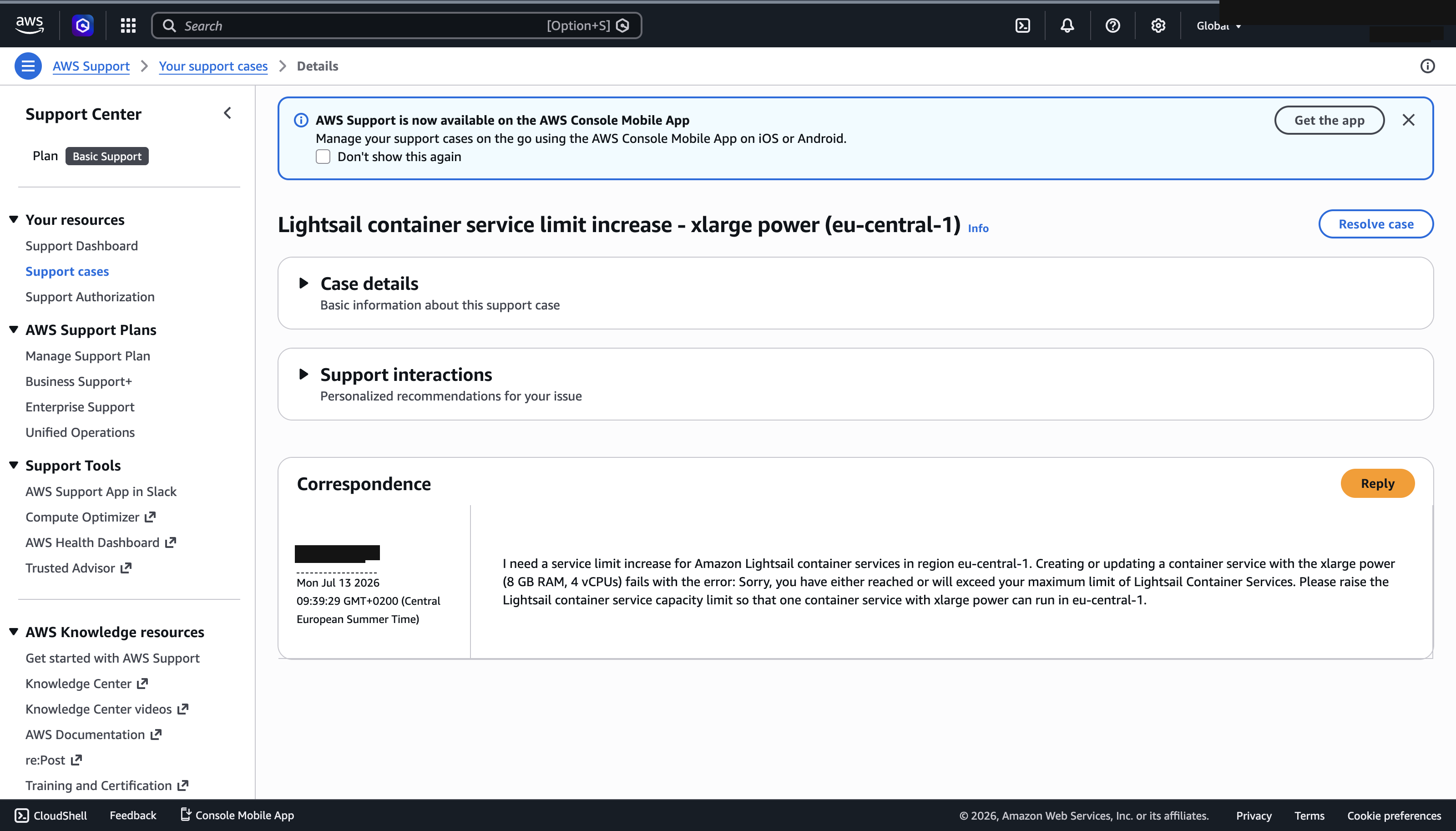The width and height of the screenshot is (1456, 831).
Task: Click the Basic Support plan badge
Action: [x=107, y=157]
